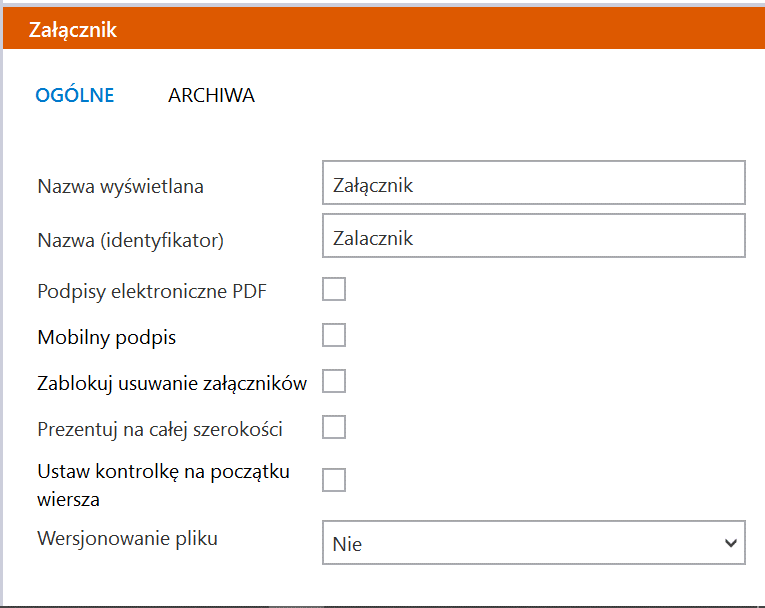Click the Nazwa wyświetlana label text

(x=121, y=186)
